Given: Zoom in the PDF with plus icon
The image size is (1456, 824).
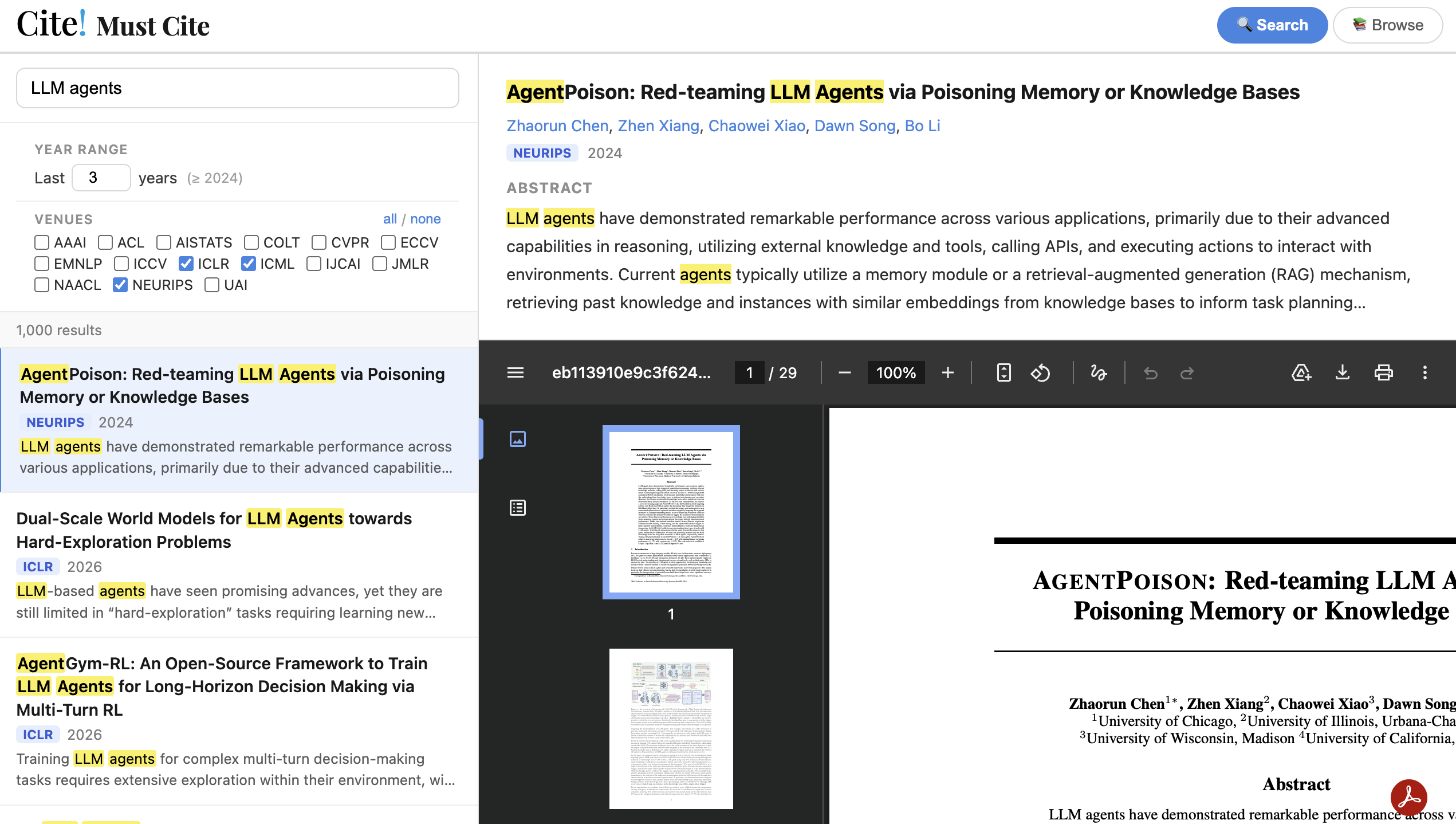Looking at the screenshot, I should pos(947,373).
